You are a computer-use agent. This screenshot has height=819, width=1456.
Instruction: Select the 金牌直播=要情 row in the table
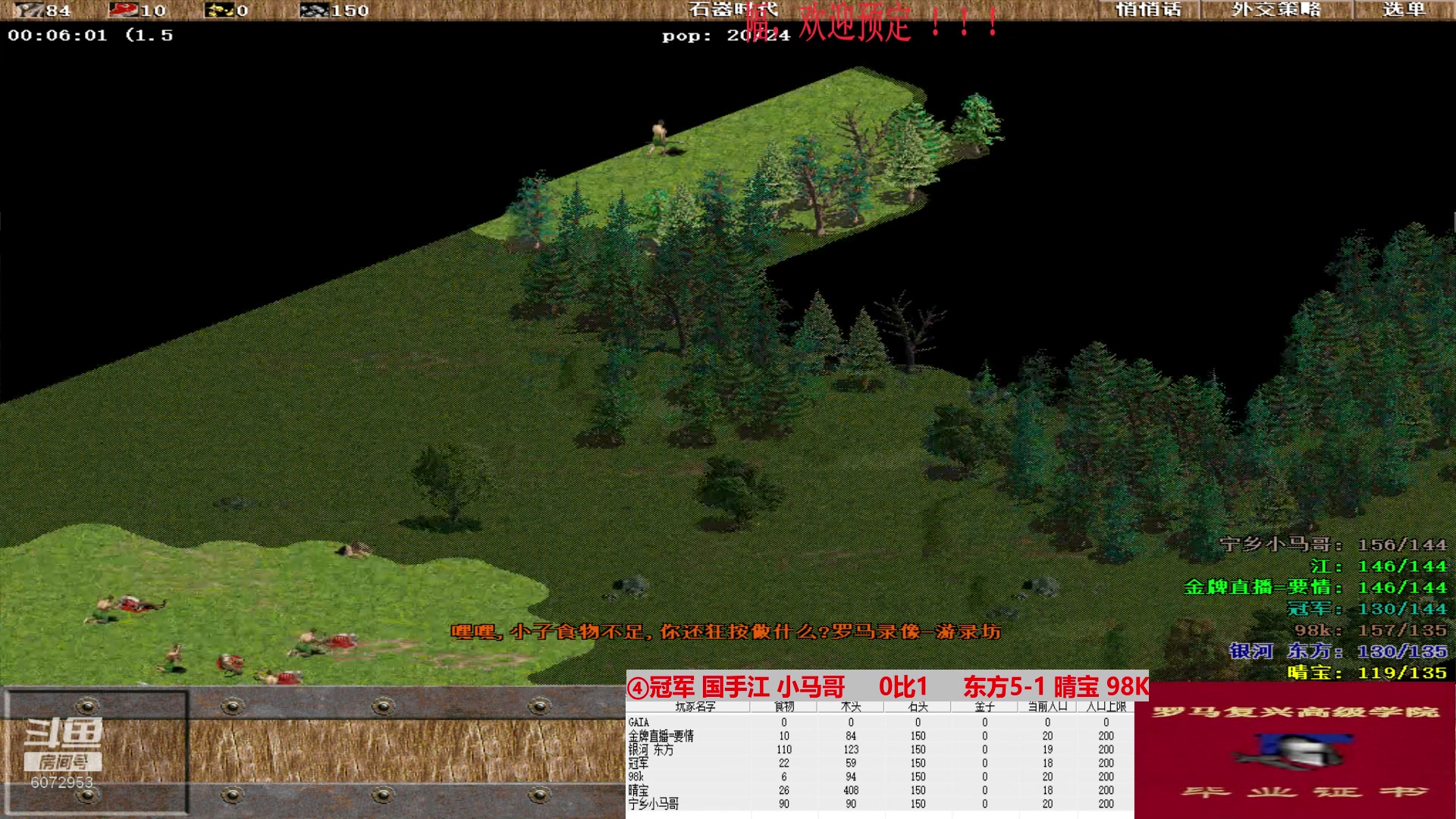coord(880,736)
